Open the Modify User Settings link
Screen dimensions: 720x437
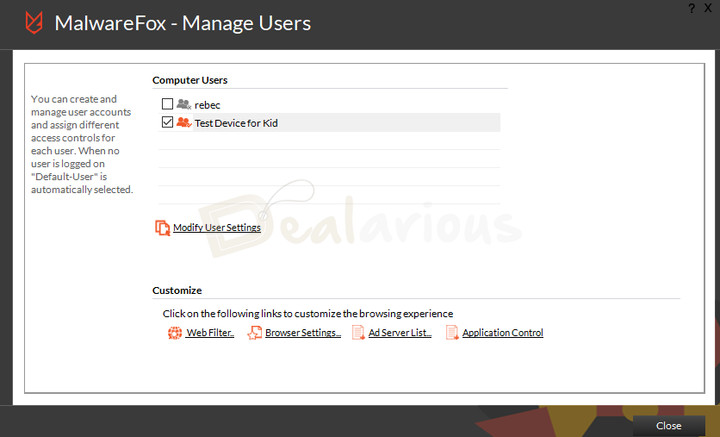coord(217,228)
